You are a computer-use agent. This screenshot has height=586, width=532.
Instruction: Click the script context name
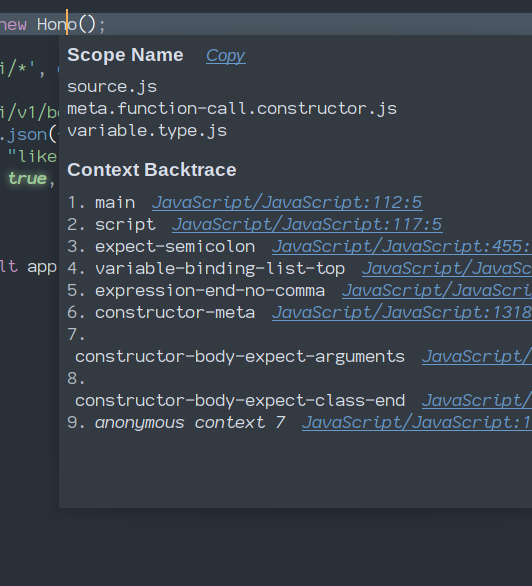pos(125,225)
